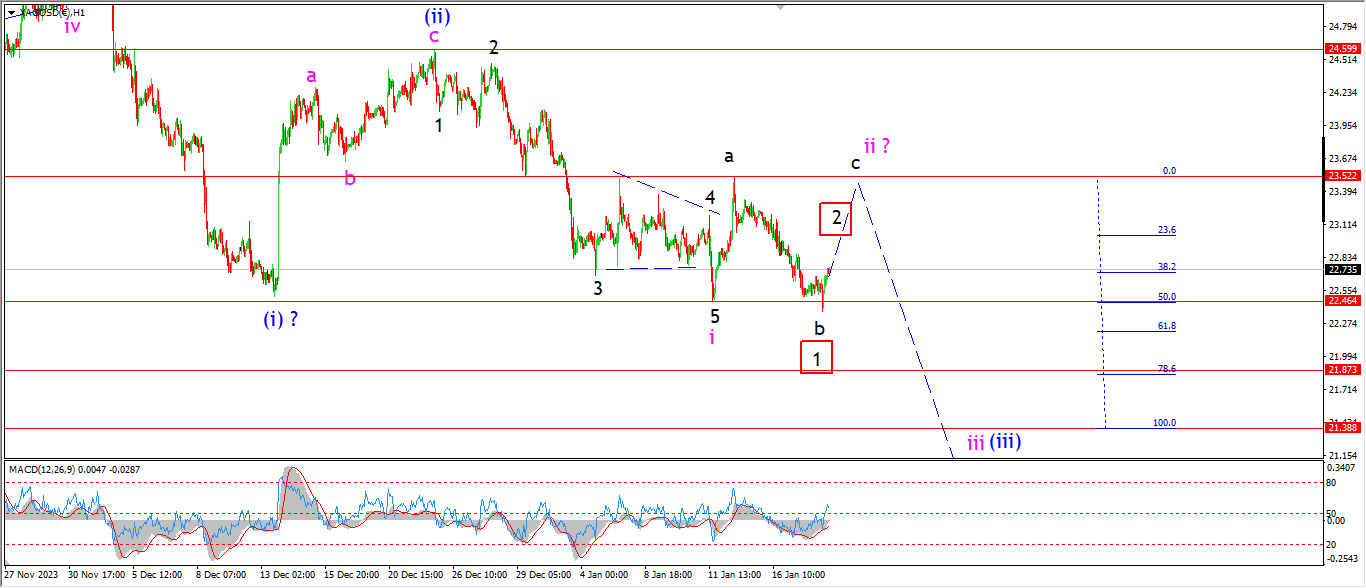1366x588 pixels.
Task: Select the 'iii (iii)' target wave label
Action: click(993, 441)
